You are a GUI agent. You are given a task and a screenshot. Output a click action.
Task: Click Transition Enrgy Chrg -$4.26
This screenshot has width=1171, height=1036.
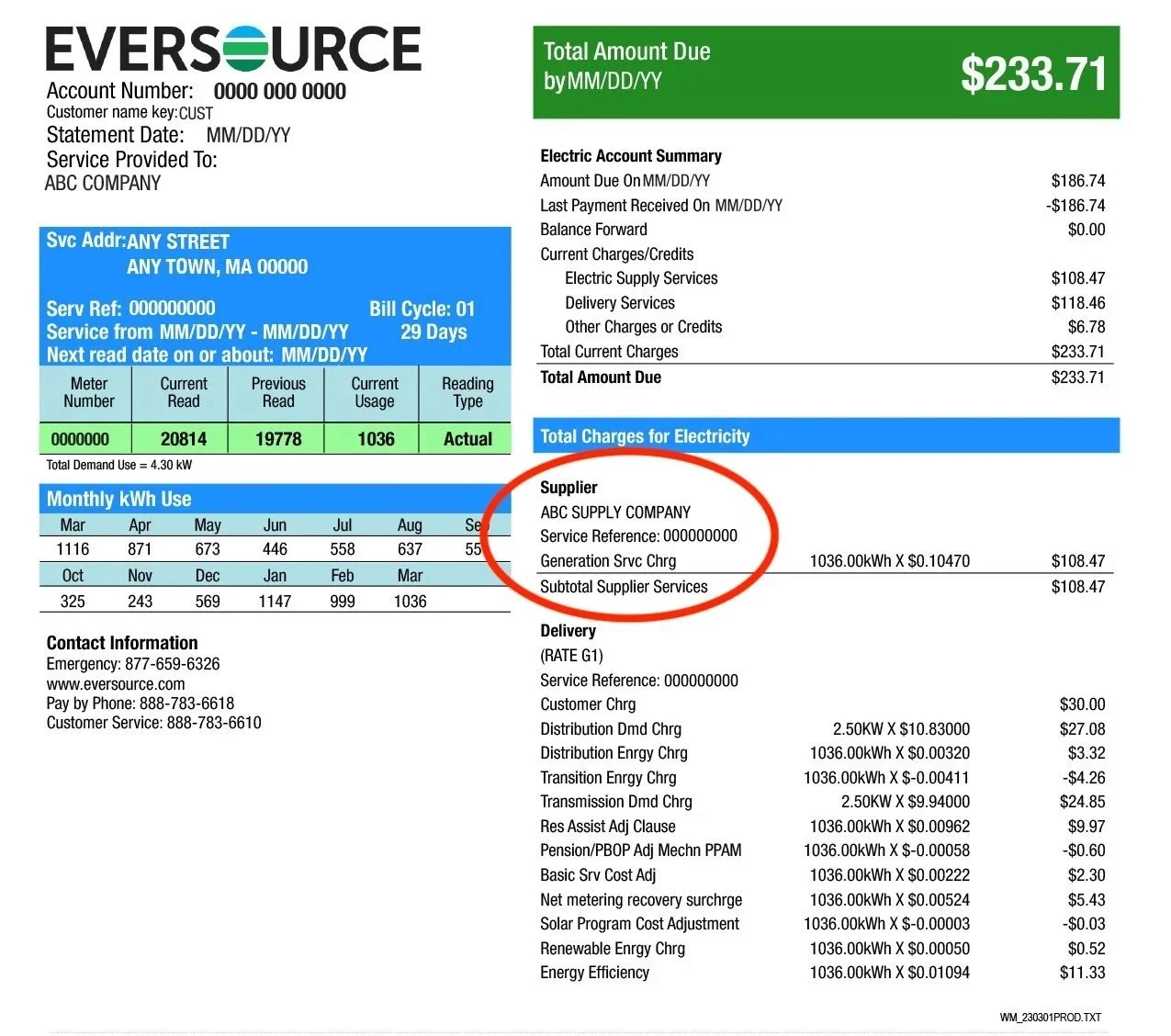[x=1084, y=778]
